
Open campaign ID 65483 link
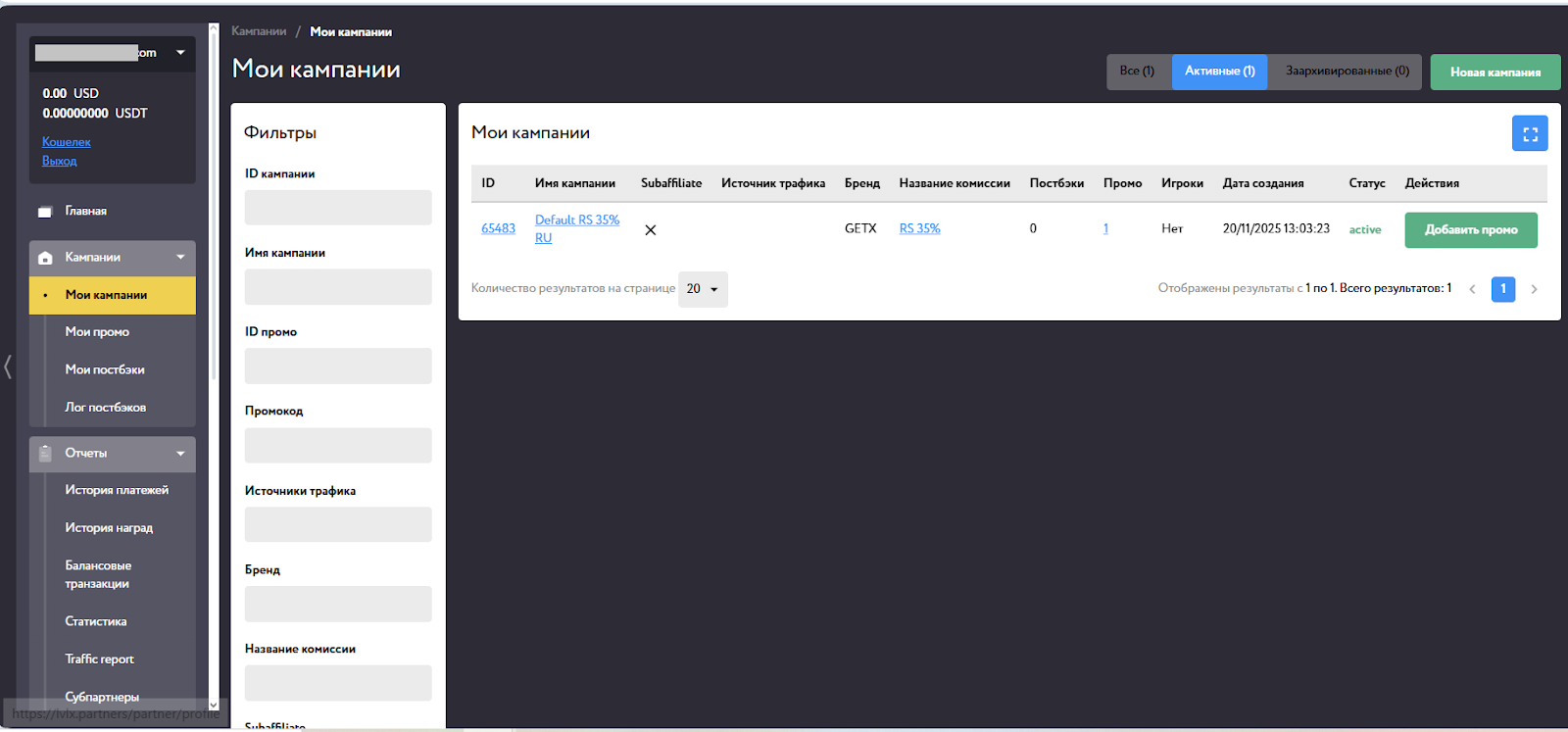tap(498, 228)
